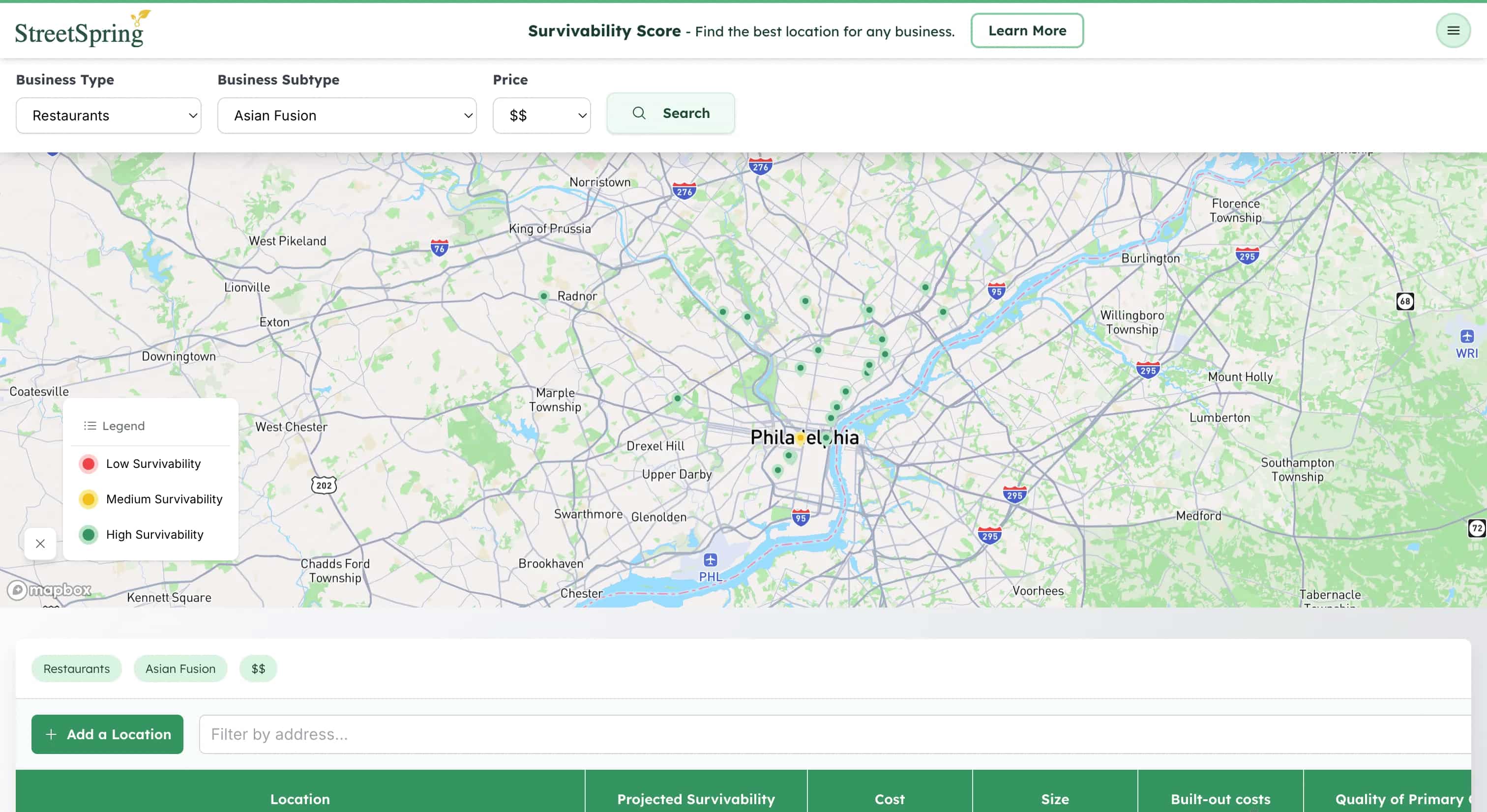Viewport: 1487px width, 812px height.
Task: Select the Built-out costs column header
Action: tap(1220, 799)
